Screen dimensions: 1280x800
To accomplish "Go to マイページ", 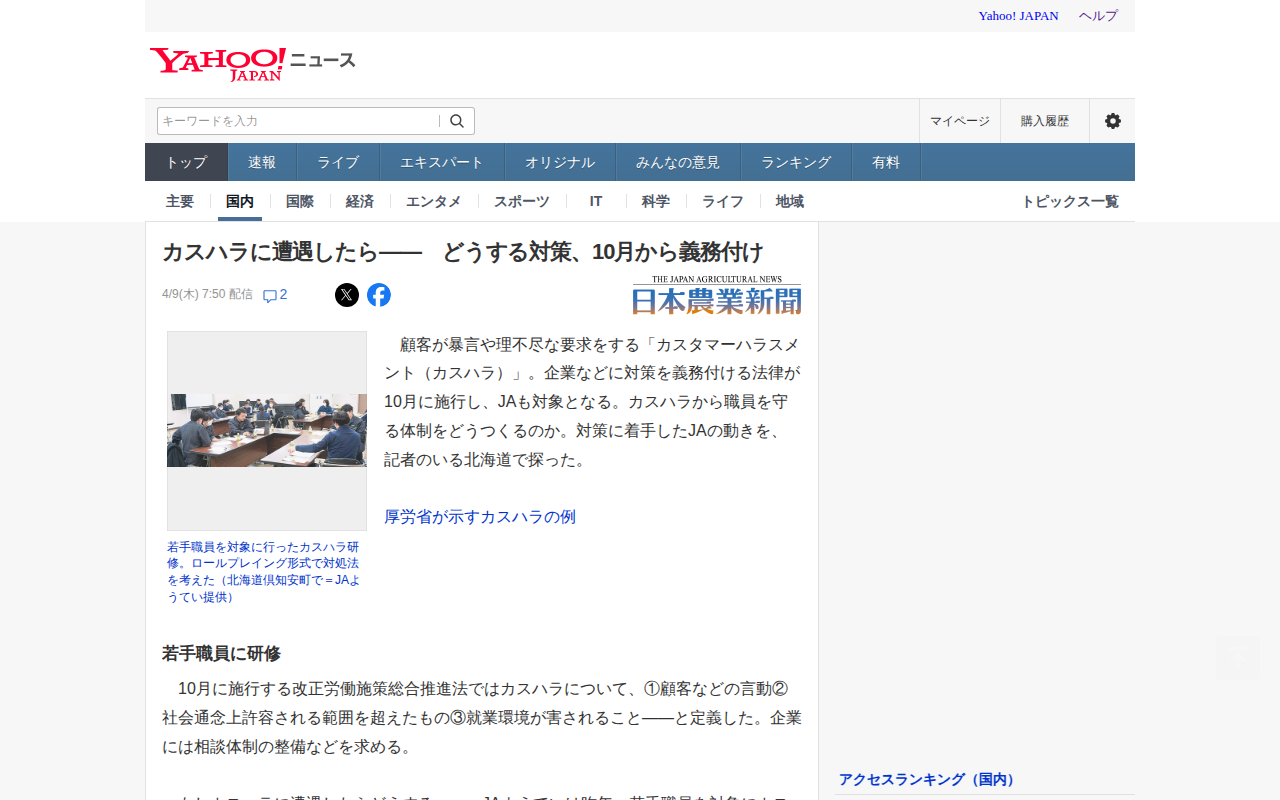I will (x=960, y=121).
